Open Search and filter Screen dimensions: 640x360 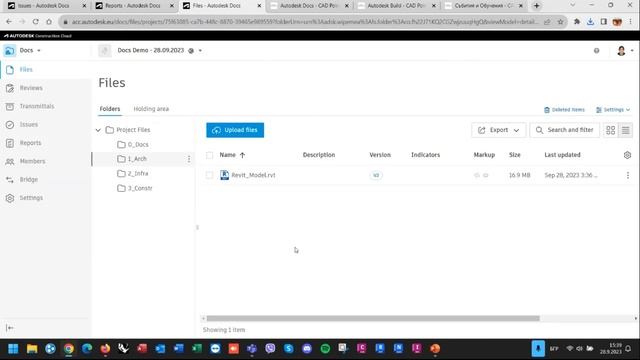tap(564, 130)
